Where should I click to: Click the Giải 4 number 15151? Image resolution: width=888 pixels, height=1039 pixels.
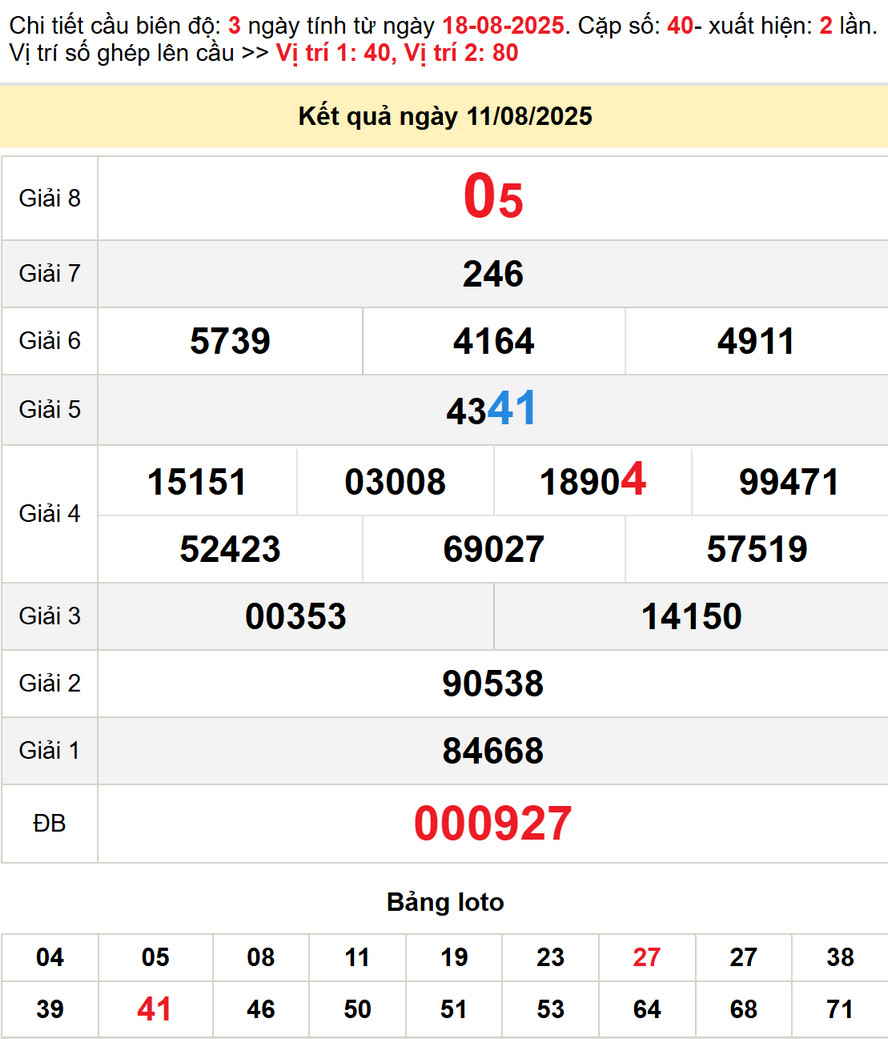coord(197,482)
